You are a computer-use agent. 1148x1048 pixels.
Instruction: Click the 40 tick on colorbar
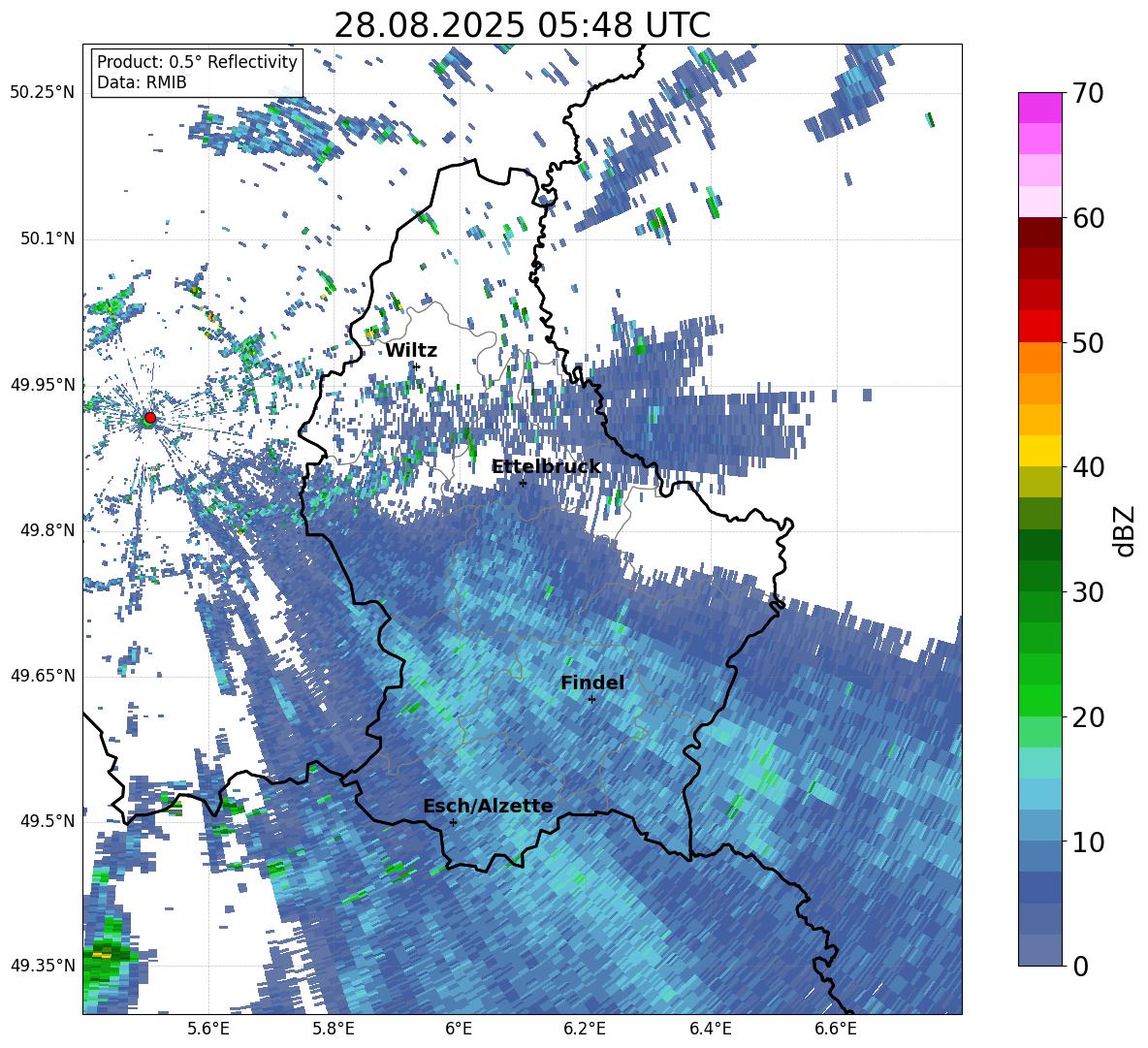pos(1088,467)
